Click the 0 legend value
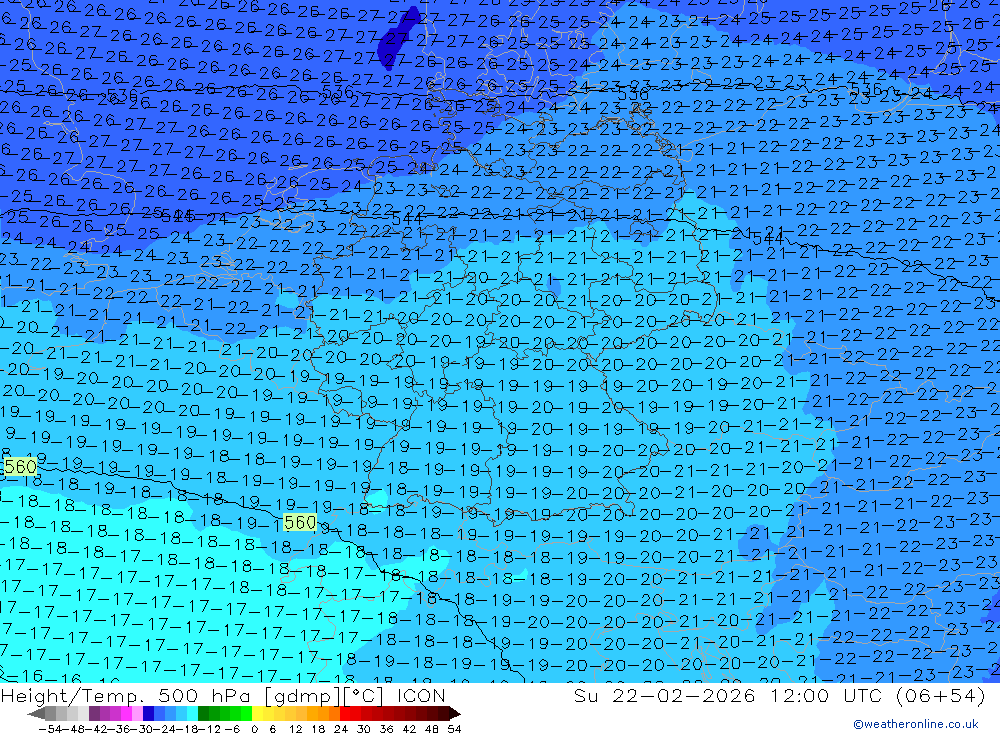This screenshot has width=1000, height=733. point(254,729)
